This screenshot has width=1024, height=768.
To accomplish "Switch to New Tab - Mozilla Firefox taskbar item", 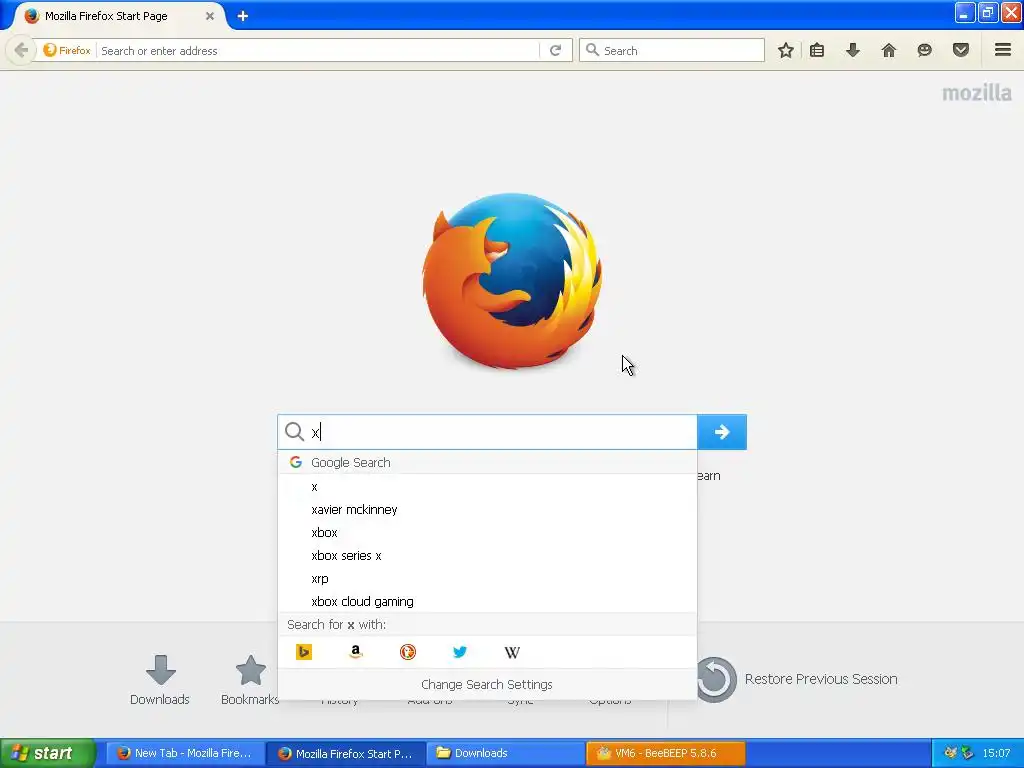I will (x=185, y=753).
